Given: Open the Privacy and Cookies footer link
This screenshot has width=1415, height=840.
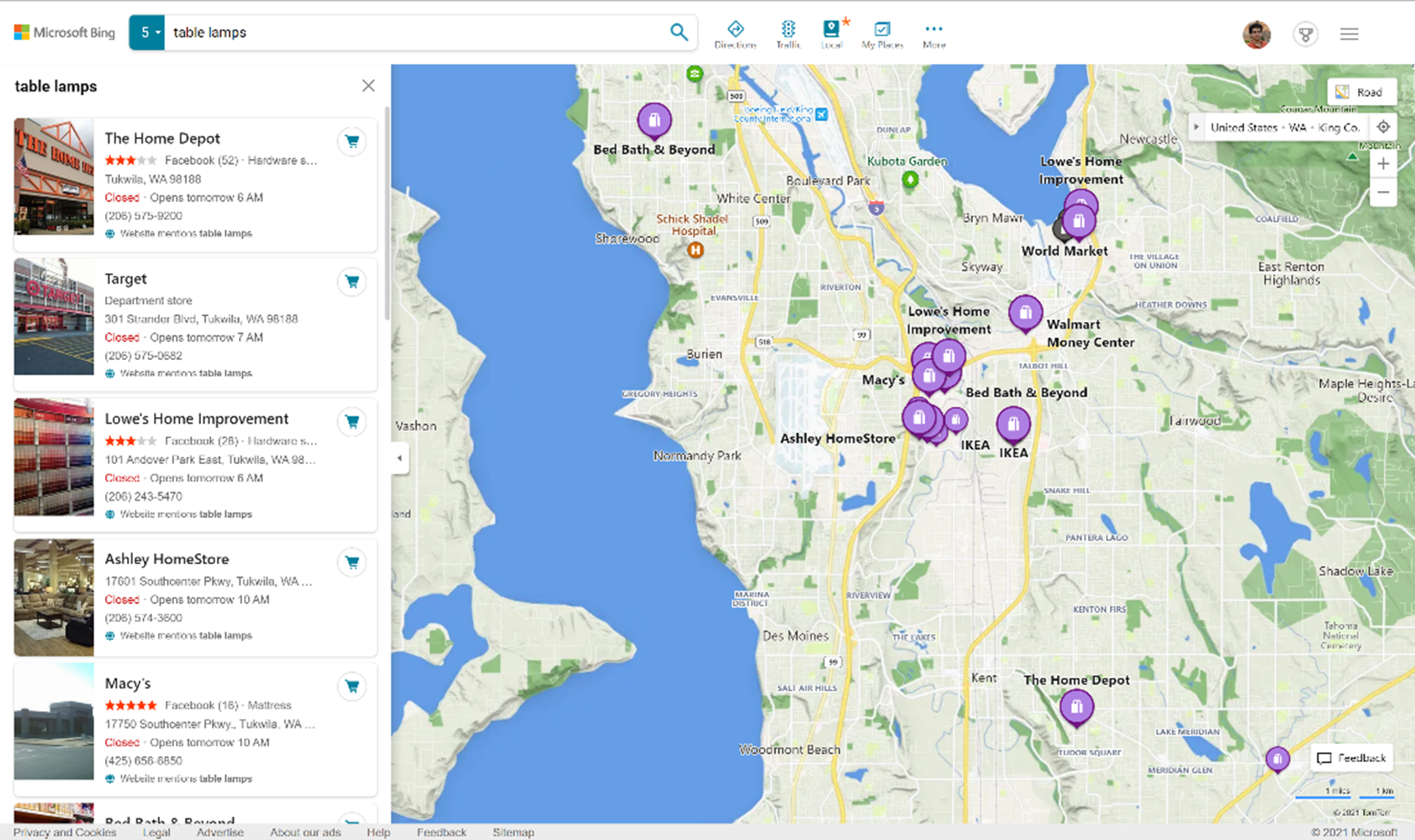Looking at the screenshot, I should click(65, 832).
